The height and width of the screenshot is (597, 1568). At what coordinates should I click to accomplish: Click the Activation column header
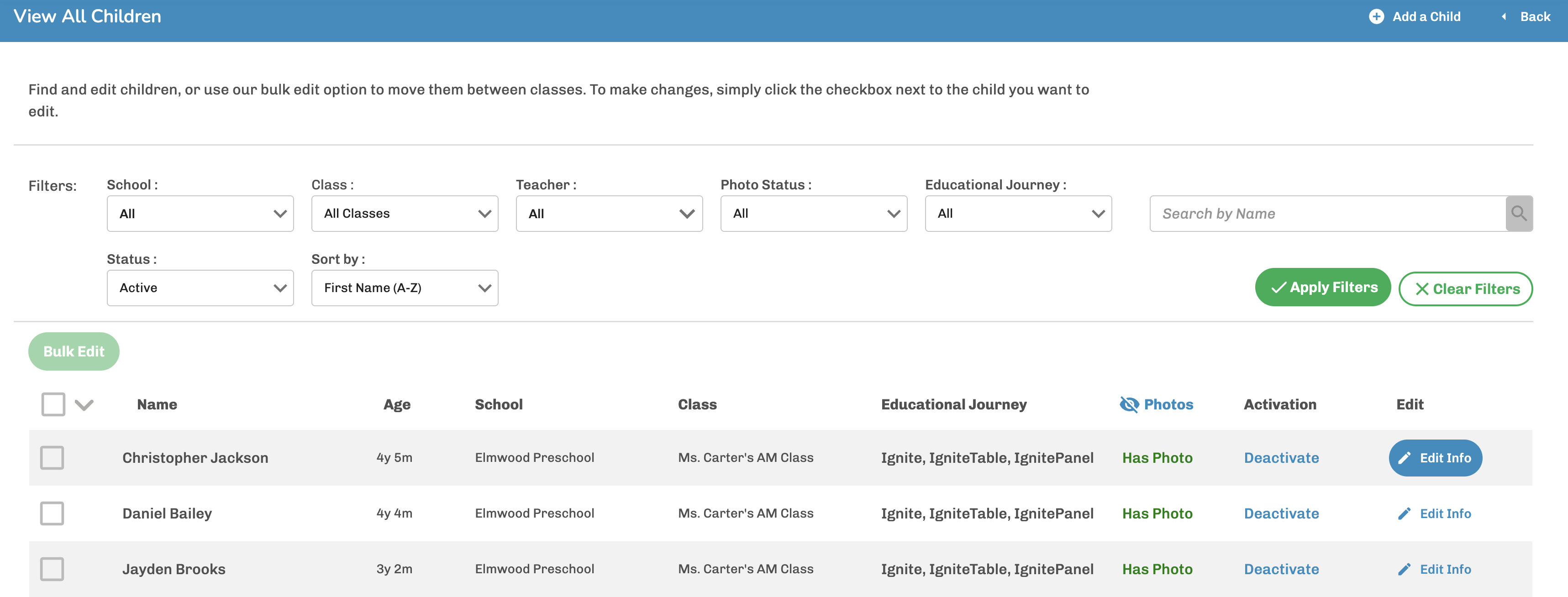(x=1279, y=404)
